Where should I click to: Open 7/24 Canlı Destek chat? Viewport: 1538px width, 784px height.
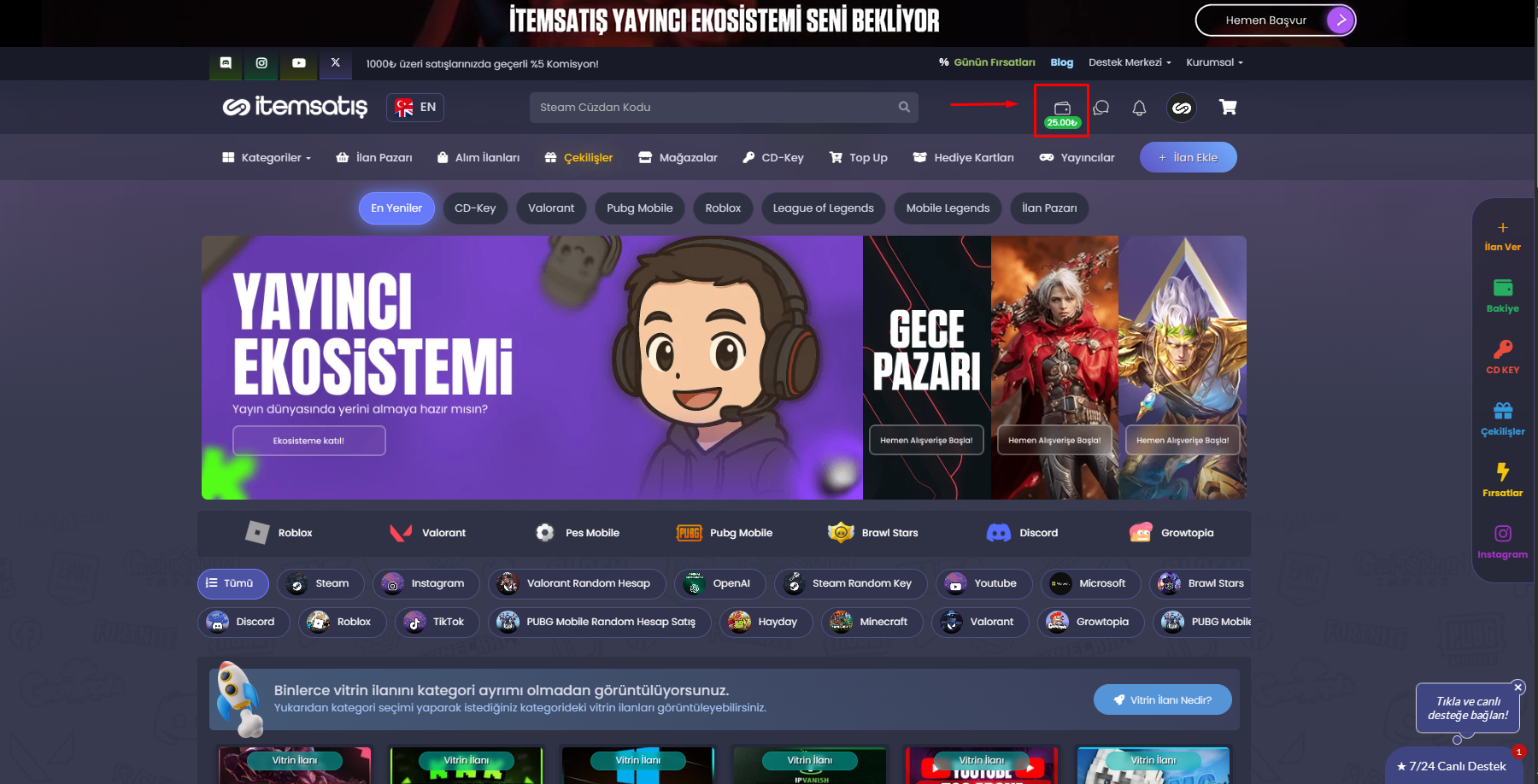(x=1453, y=766)
